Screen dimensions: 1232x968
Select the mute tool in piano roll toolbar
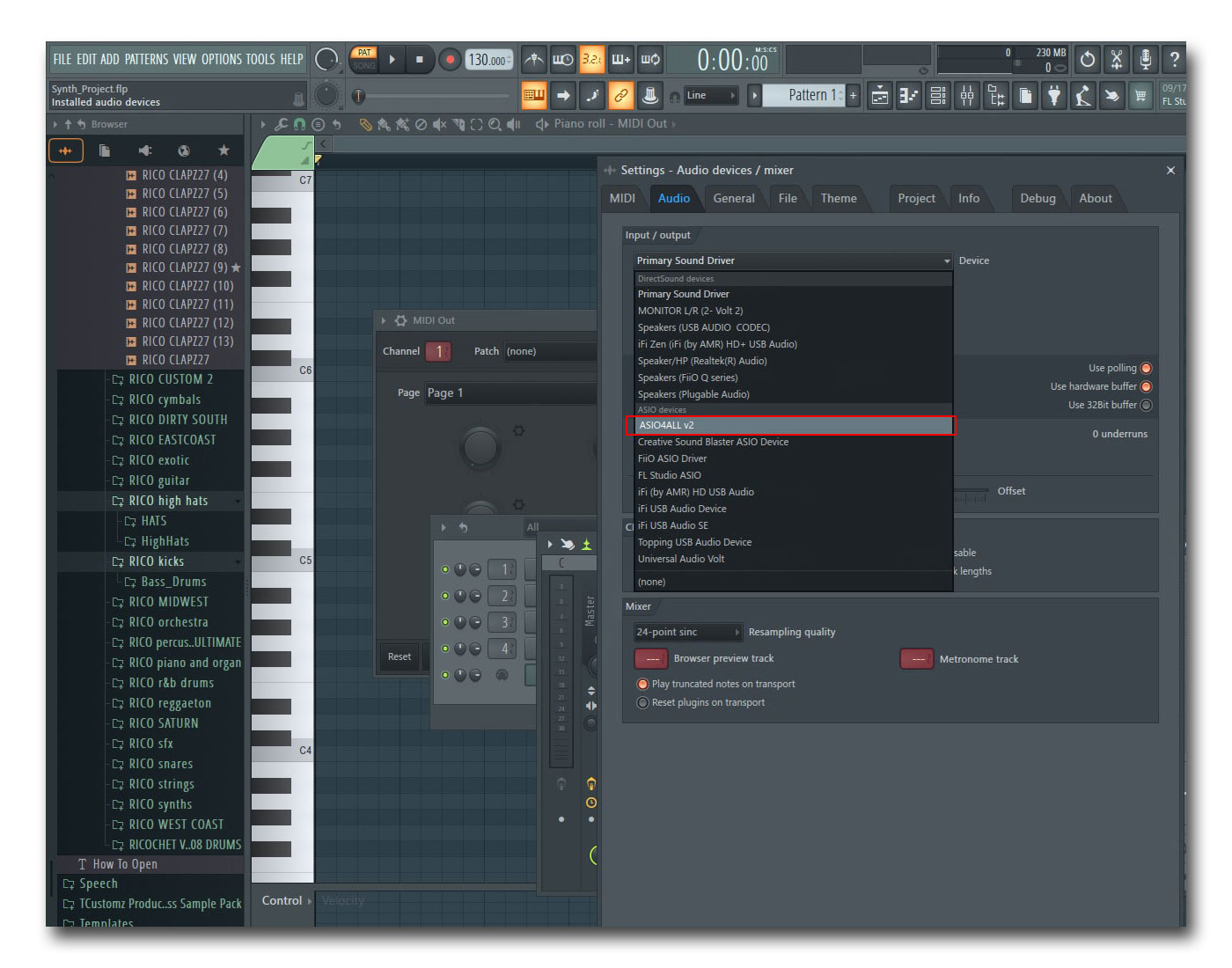pos(439,124)
